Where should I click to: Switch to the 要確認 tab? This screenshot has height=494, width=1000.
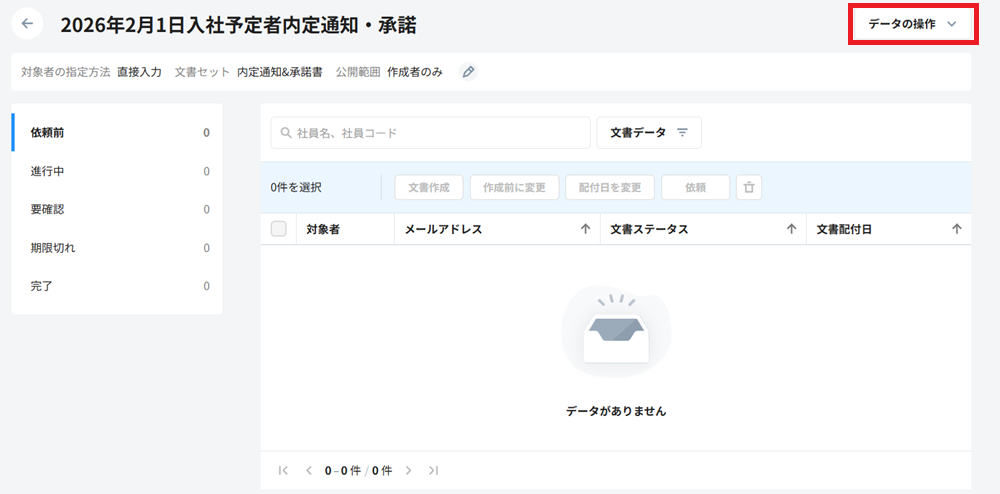(117, 209)
